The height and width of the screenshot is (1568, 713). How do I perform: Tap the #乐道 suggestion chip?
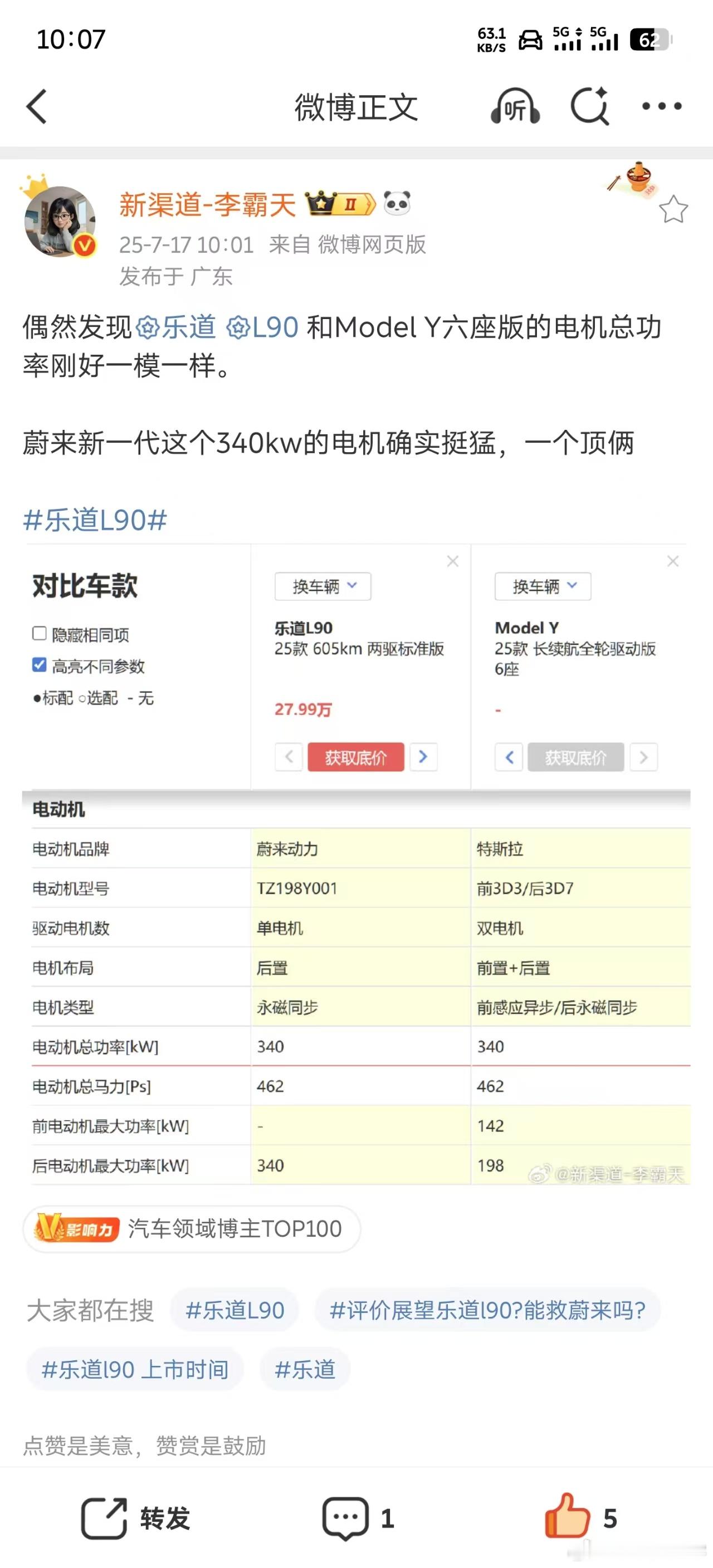[305, 1370]
